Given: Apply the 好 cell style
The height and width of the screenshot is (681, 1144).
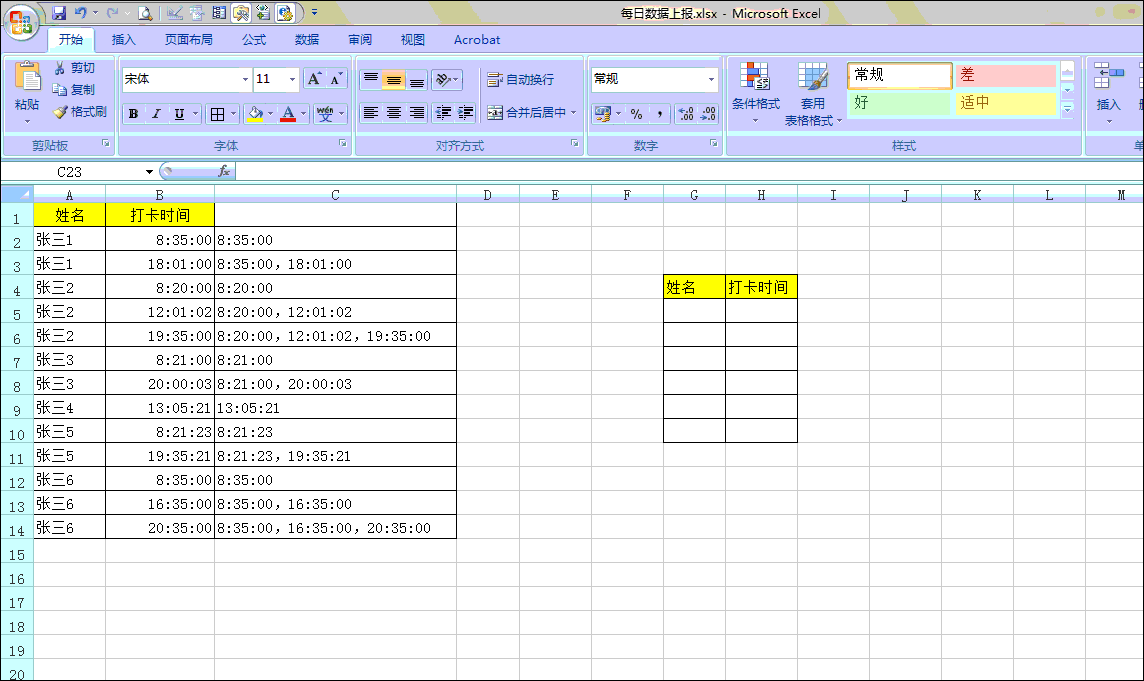Looking at the screenshot, I should [x=898, y=103].
